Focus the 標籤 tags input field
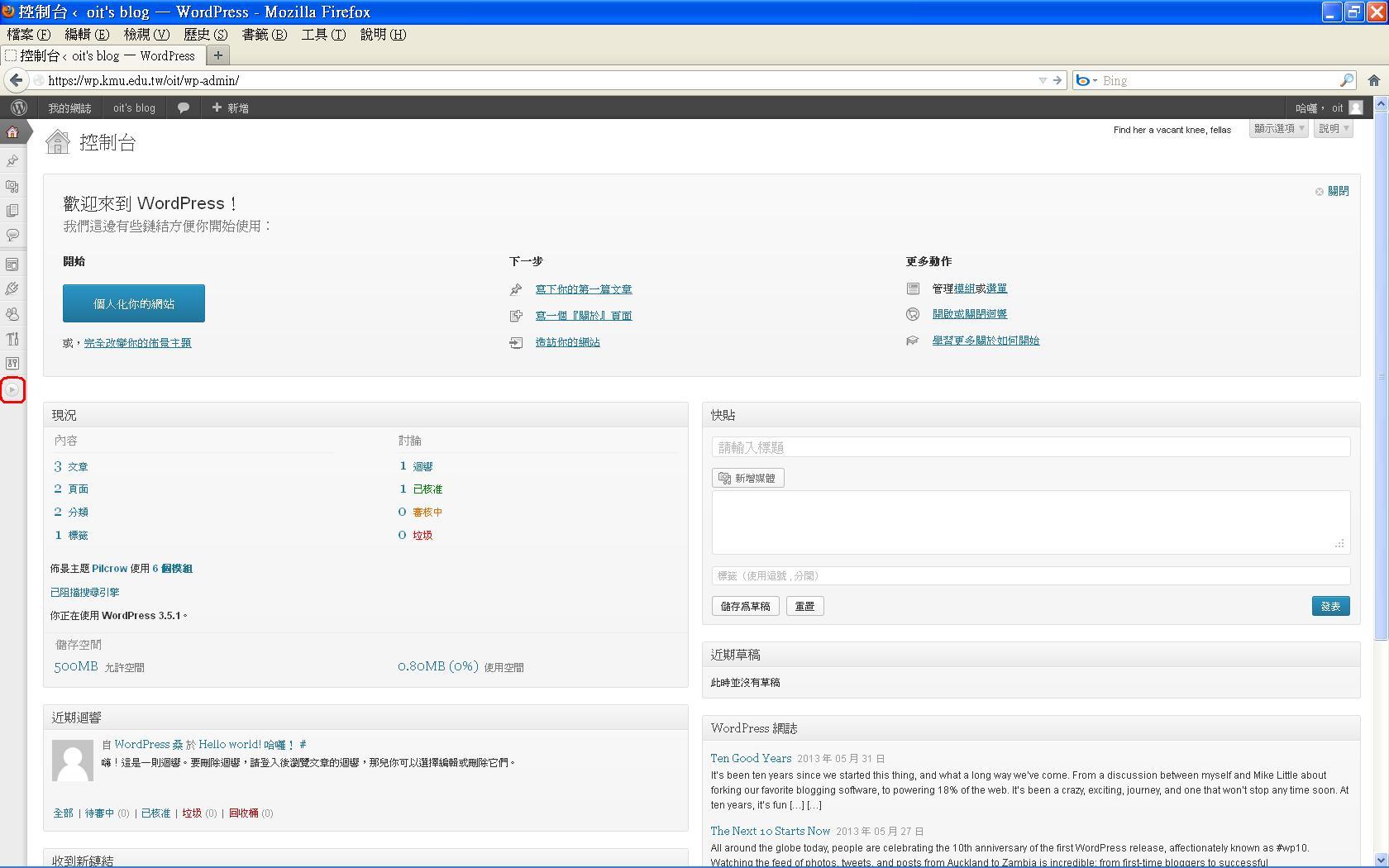The image size is (1389, 868). click(x=1031, y=575)
